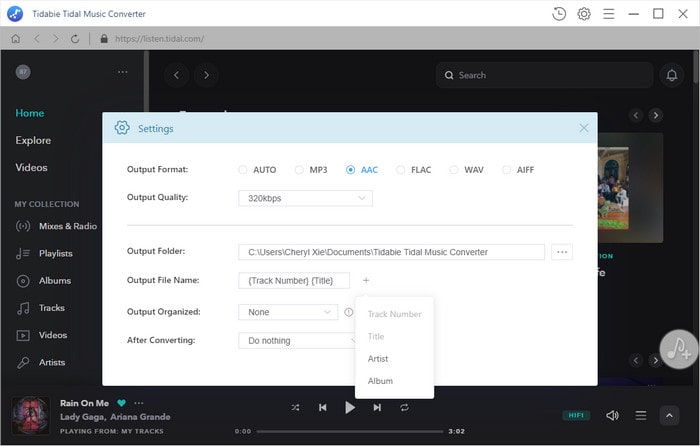Open the After Converting dropdown

(297, 341)
